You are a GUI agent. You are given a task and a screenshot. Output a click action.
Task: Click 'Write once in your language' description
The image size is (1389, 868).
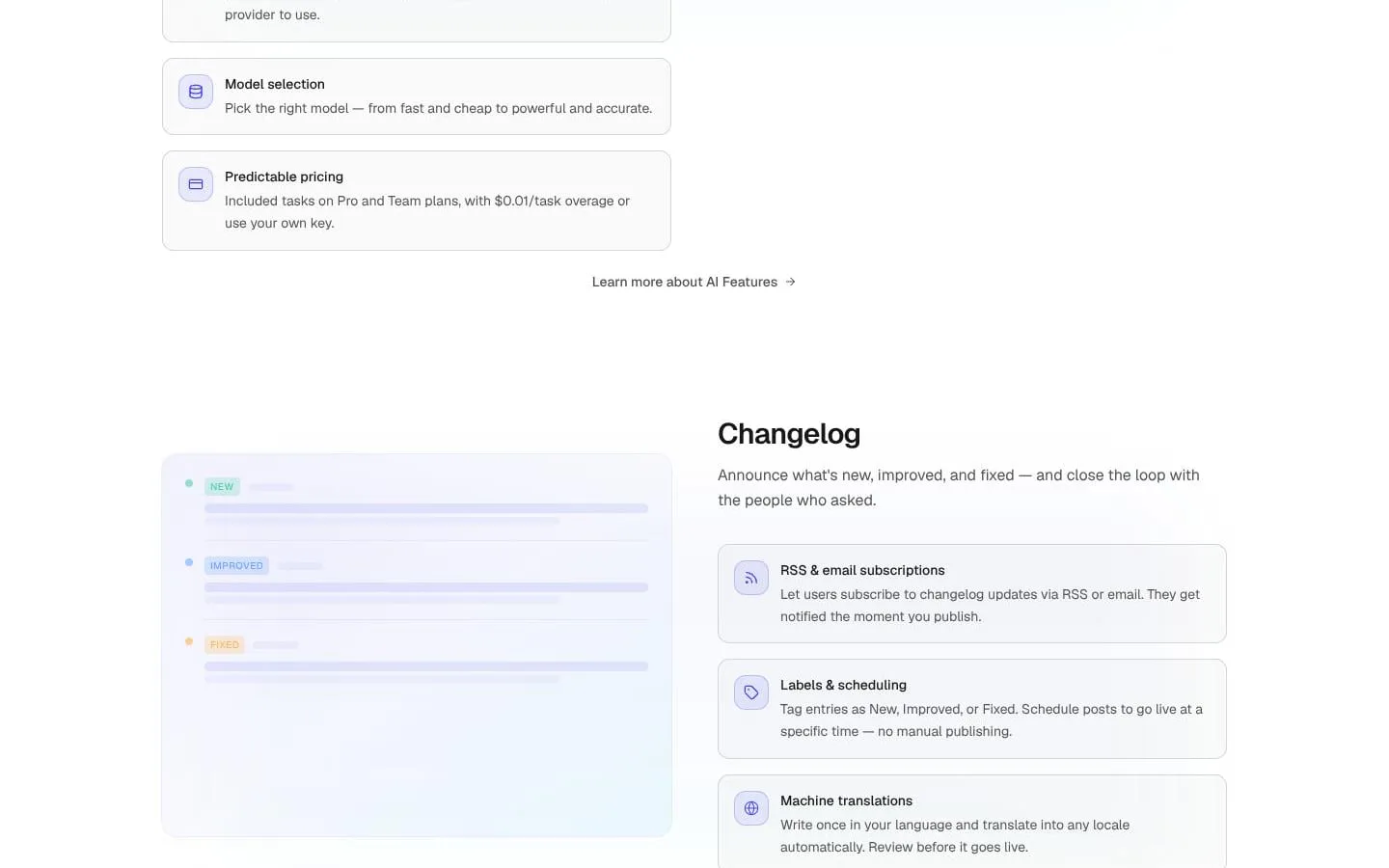pos(955,836)
